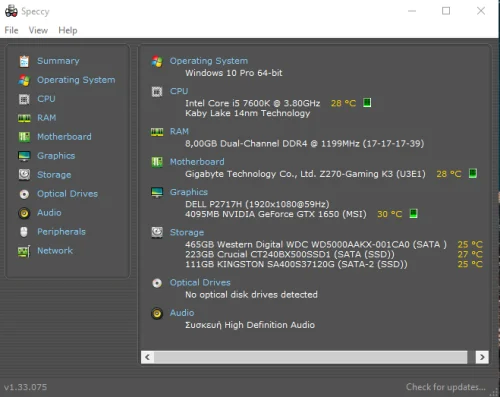This screenshot has height=397, width=500.
Task: Open the View menu
Action: [x=38, y=30]
